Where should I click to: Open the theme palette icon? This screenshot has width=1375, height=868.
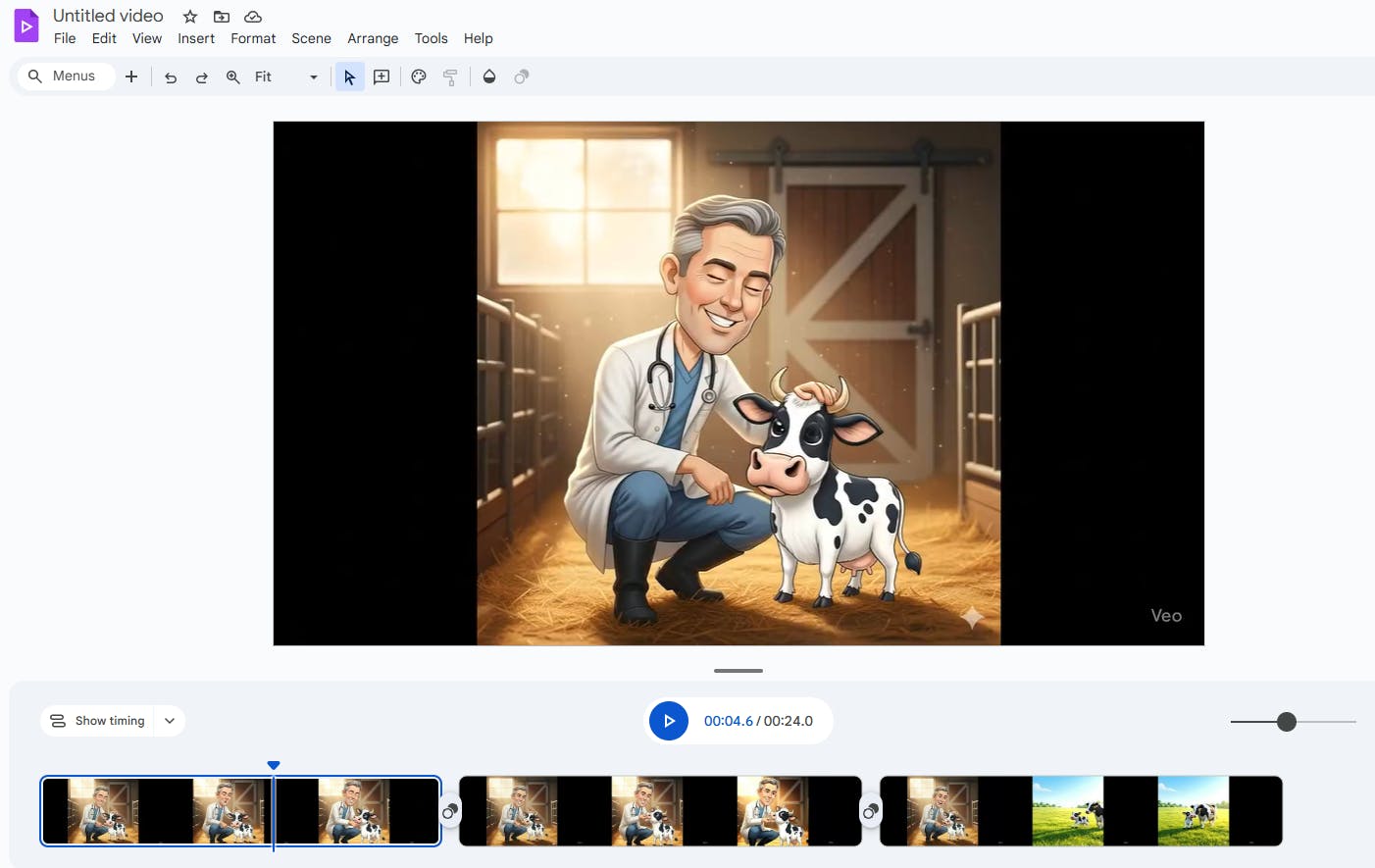[419, 77]
